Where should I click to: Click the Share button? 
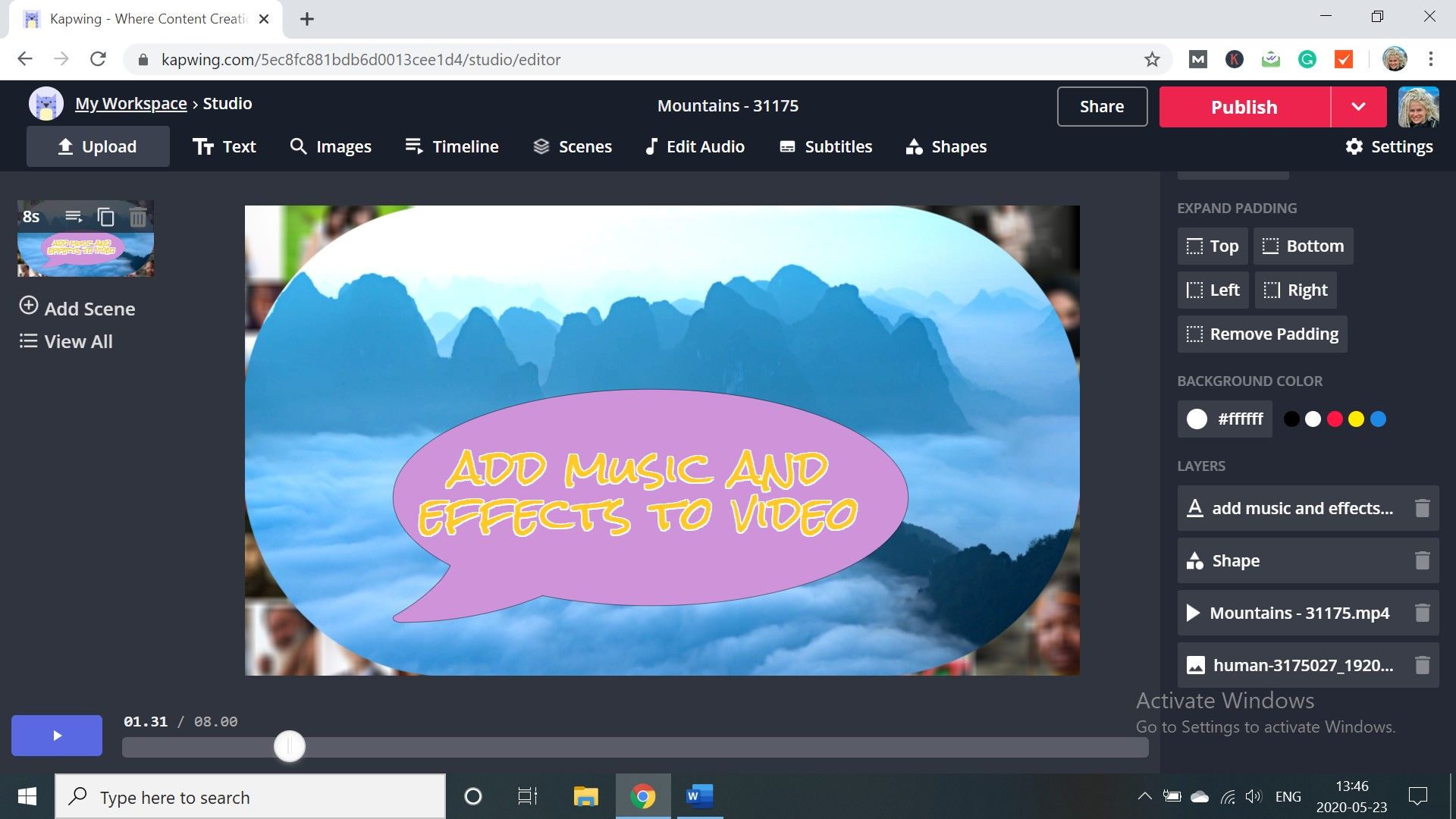1102,107
